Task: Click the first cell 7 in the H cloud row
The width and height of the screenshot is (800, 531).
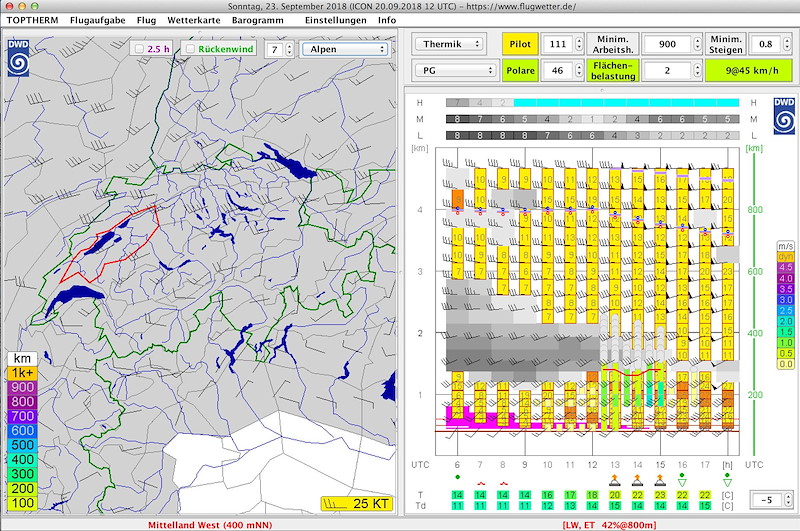Action: tap(457, 103)
